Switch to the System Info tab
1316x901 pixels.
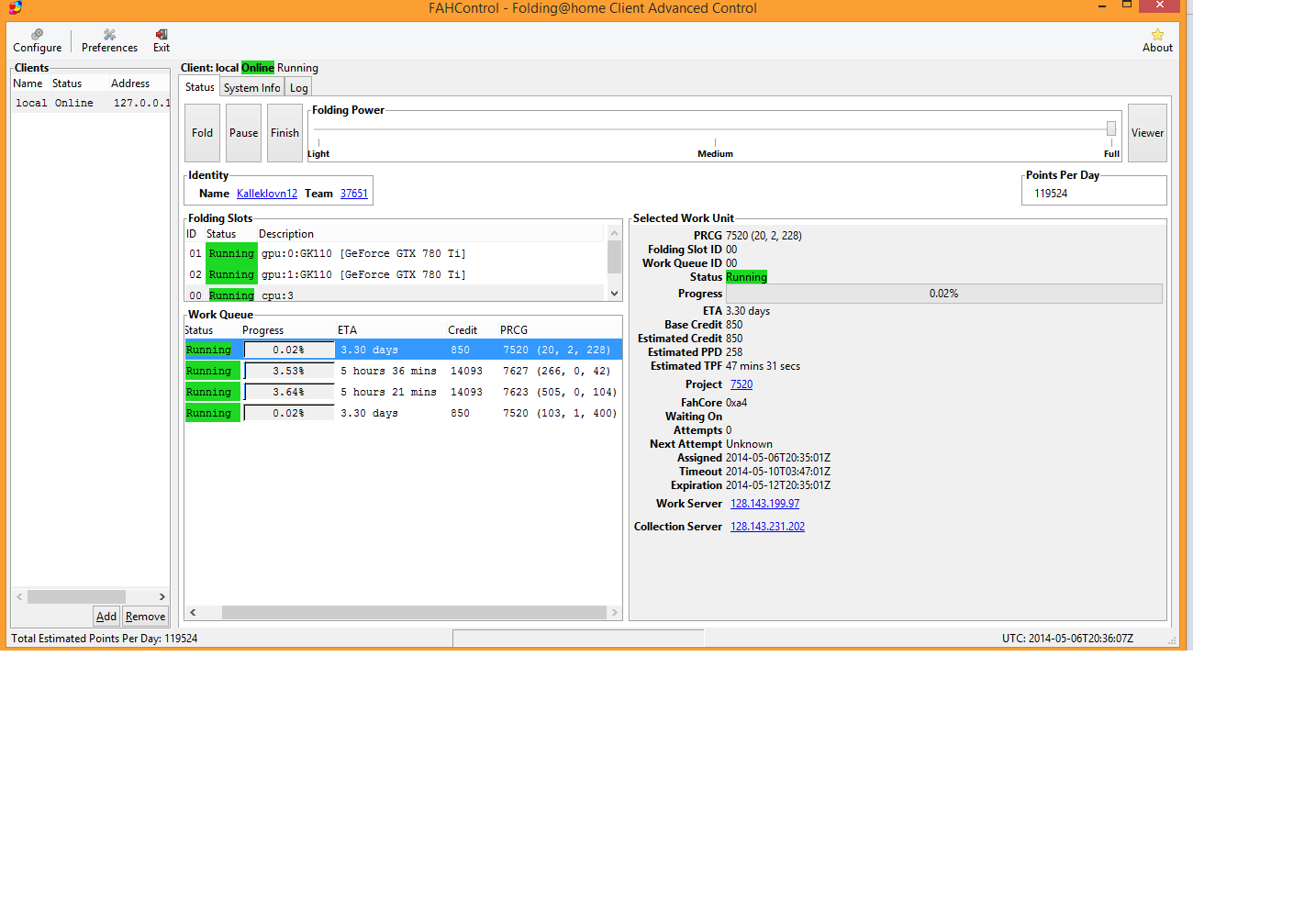pyautogui.click(x=251, y=88)
